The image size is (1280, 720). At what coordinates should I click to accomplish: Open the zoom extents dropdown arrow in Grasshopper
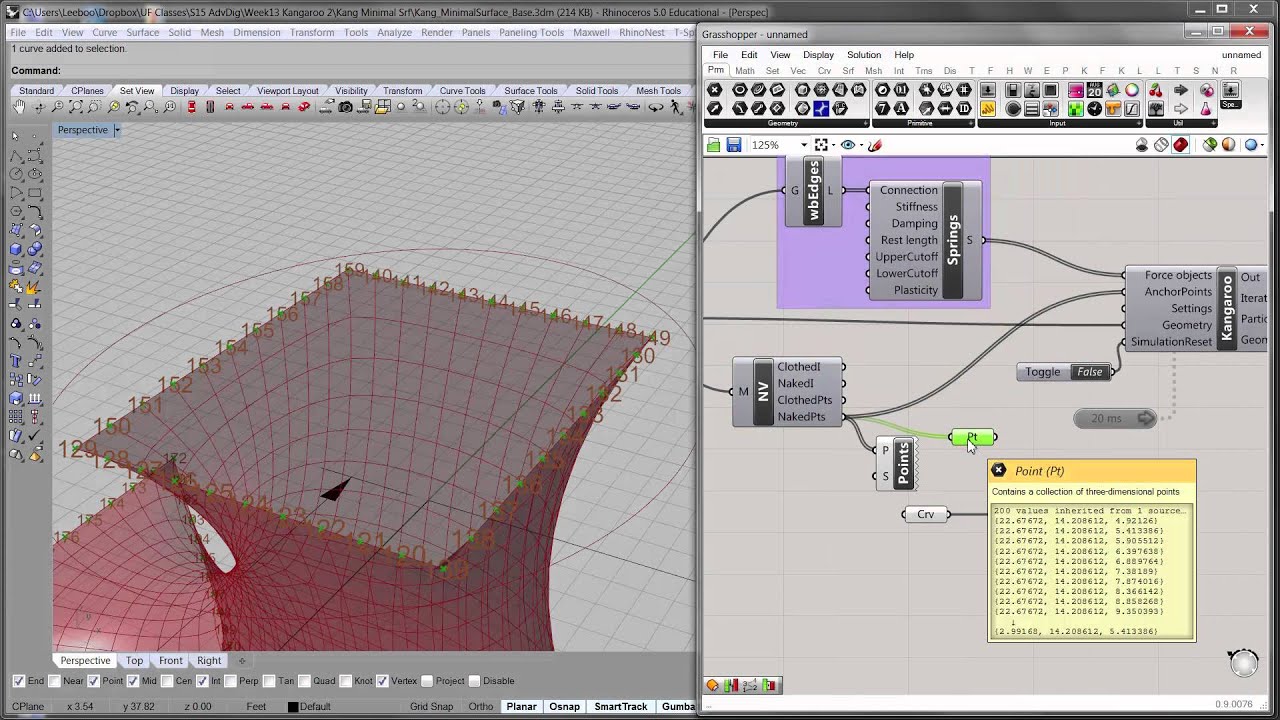[834, 145]
